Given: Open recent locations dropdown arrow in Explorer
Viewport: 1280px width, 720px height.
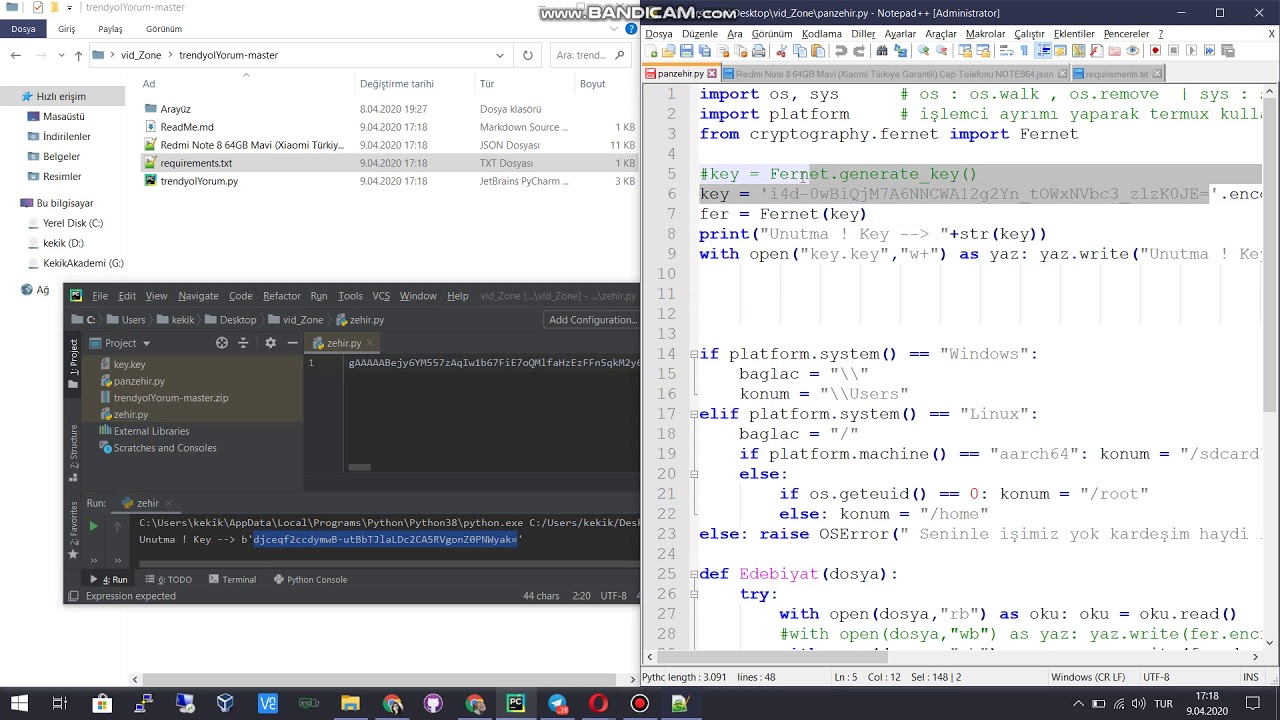Looking at the screenshot, I should coord(62,55).
